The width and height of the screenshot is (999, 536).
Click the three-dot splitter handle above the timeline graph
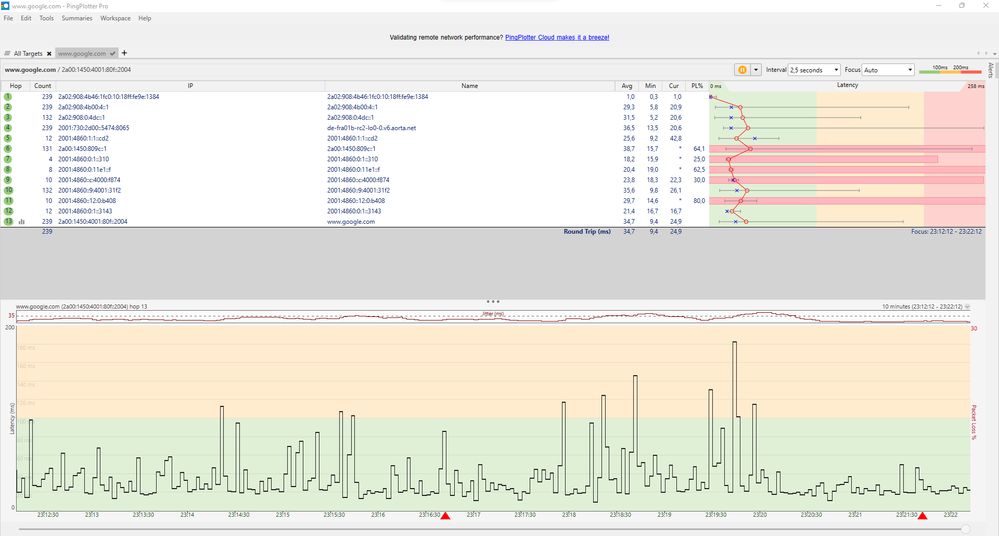(x=492, y=301)
